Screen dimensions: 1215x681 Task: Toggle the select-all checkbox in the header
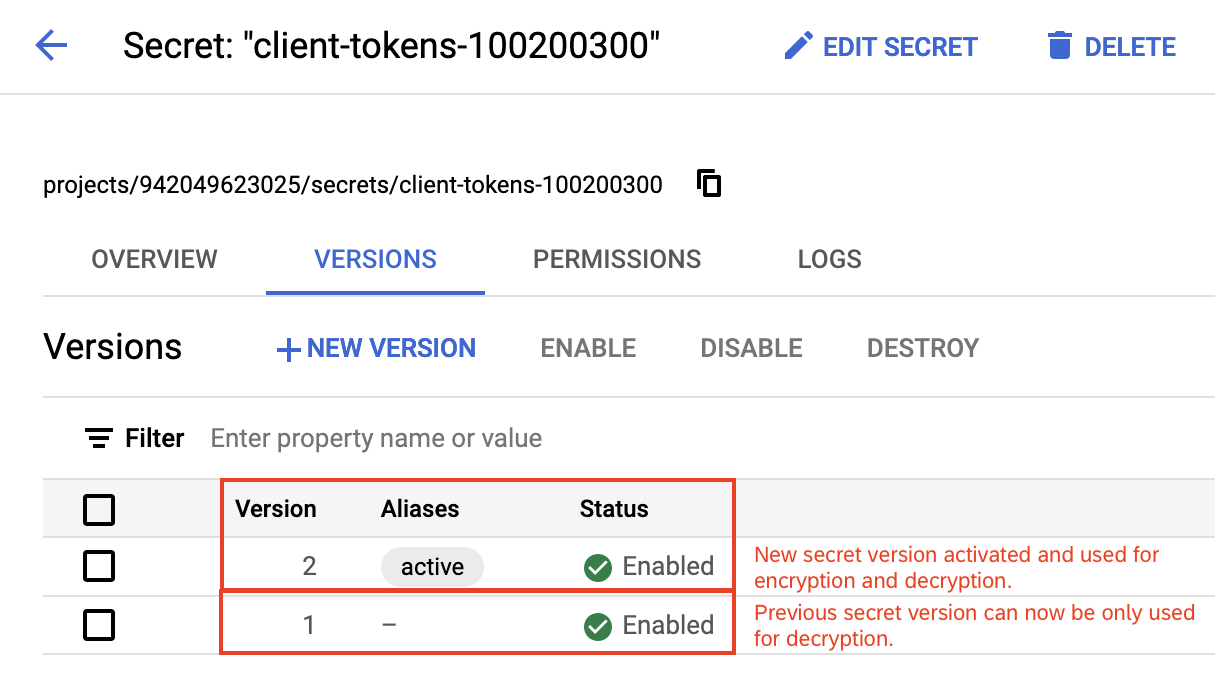tap(99, 510)
